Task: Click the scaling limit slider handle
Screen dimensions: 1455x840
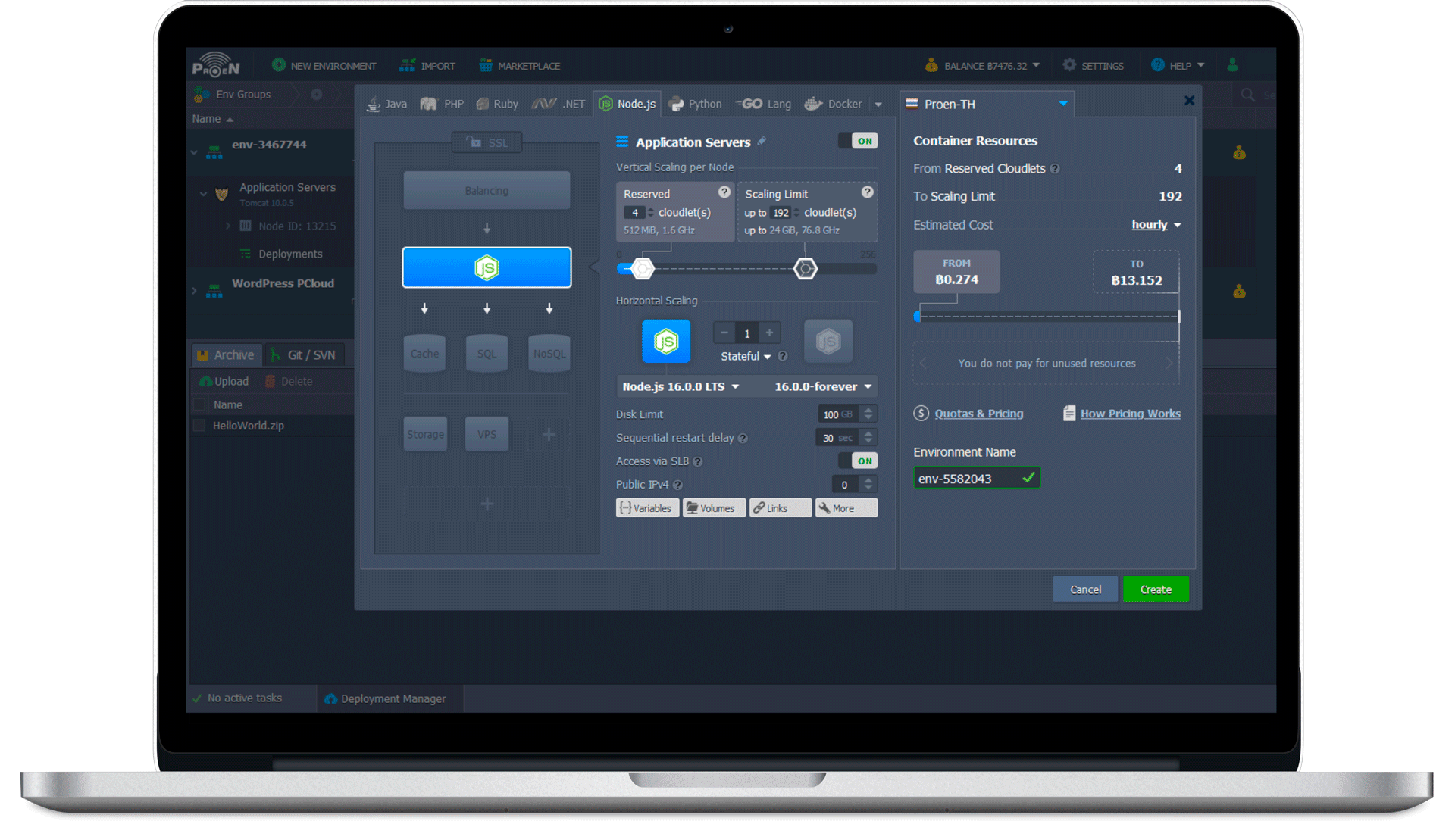Action: point(806,268)
